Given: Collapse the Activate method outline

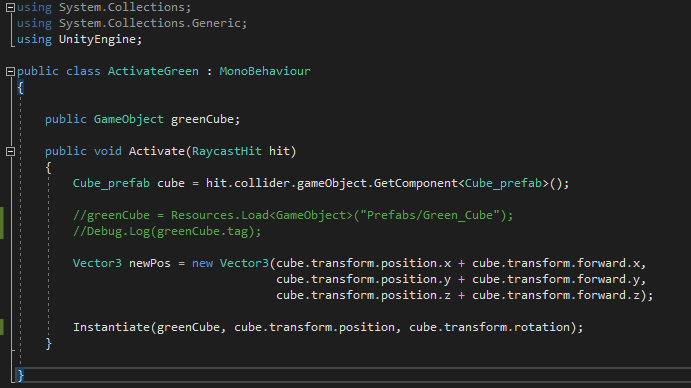Looking at the screenshot, I should [x=11, y=152].
